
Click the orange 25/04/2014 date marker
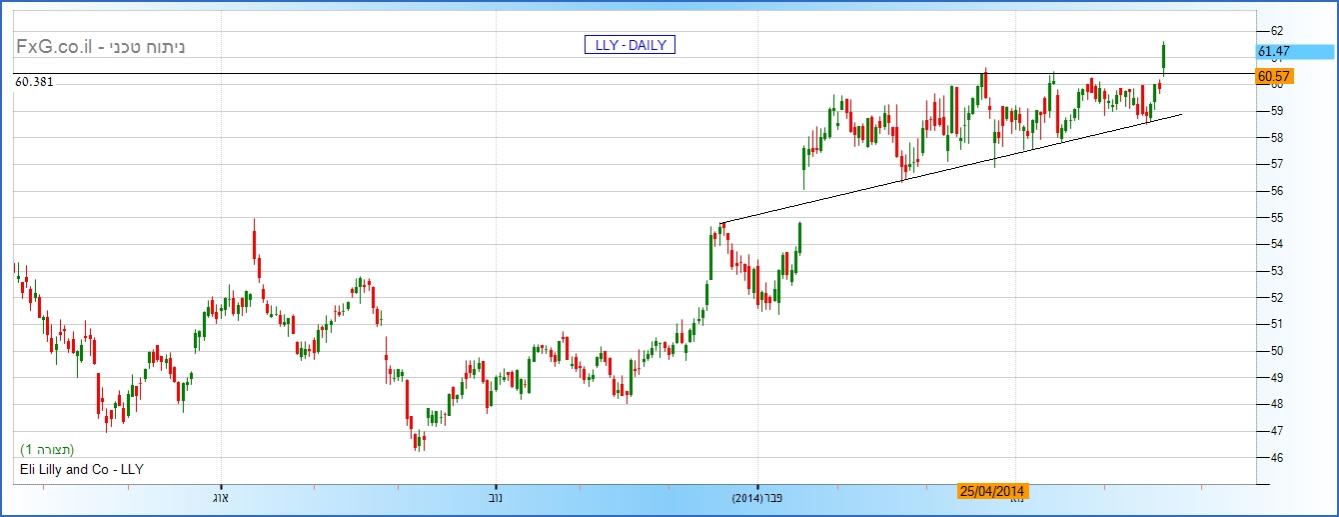pos(992,491)
